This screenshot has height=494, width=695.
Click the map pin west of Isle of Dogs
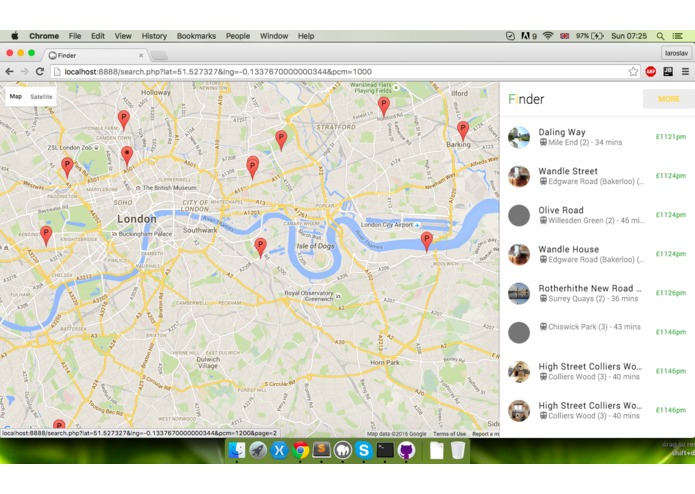(260, 247)
